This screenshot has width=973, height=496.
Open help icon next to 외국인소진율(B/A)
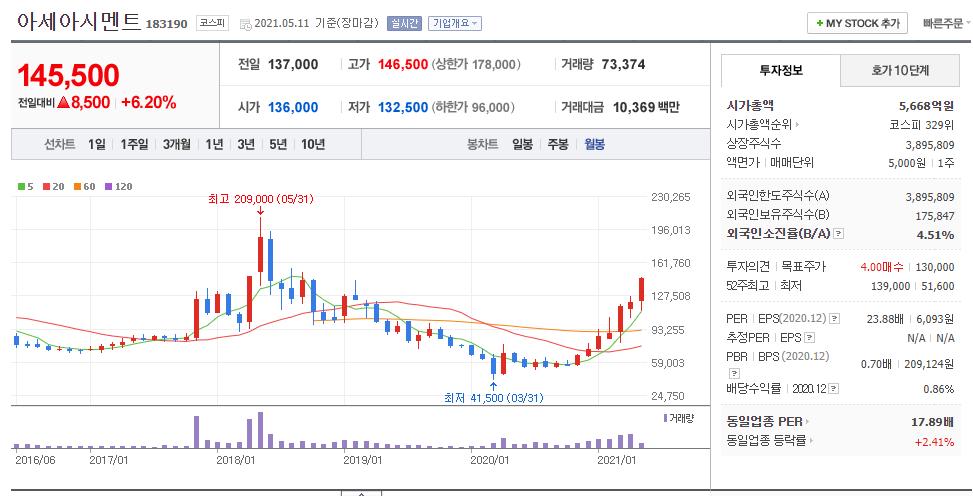click(839, 234)
